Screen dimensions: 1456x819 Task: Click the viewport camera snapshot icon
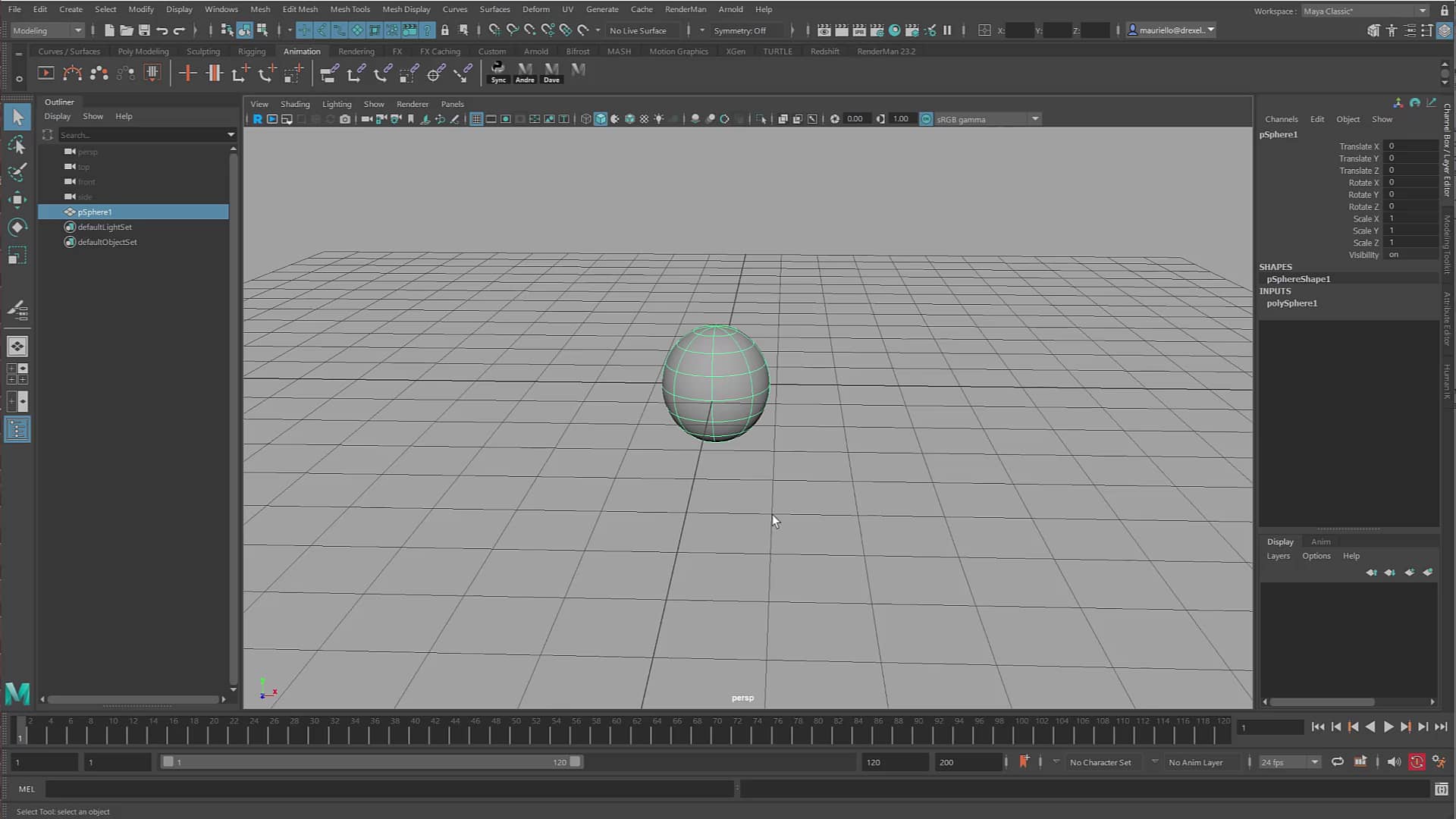coord(345,119)
